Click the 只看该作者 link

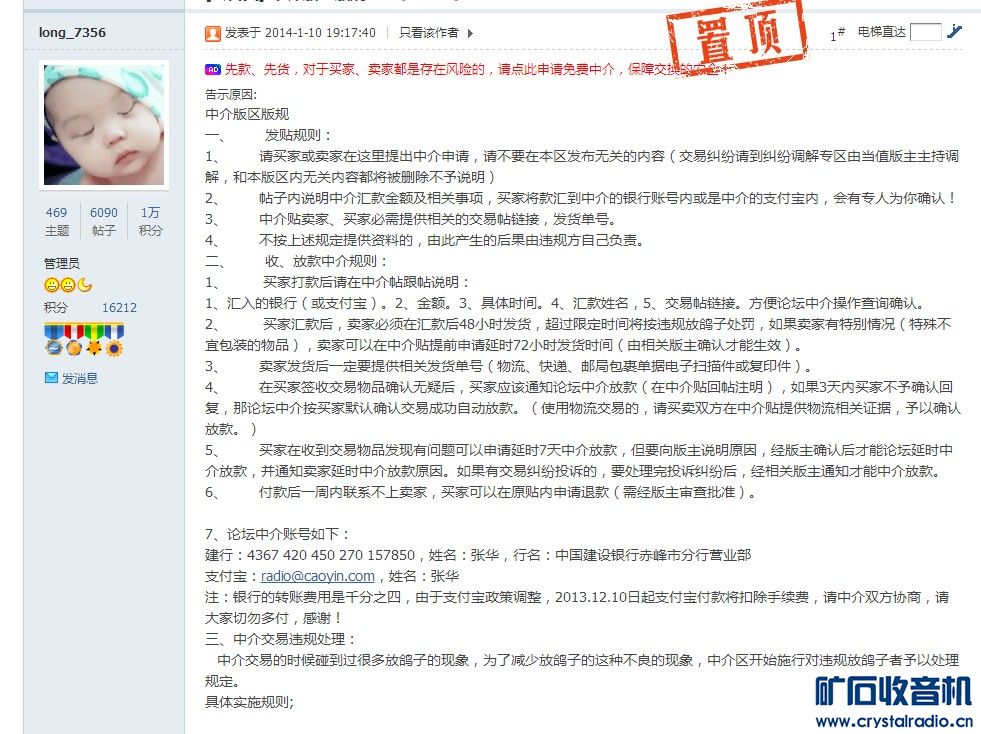tap(429, 33)
